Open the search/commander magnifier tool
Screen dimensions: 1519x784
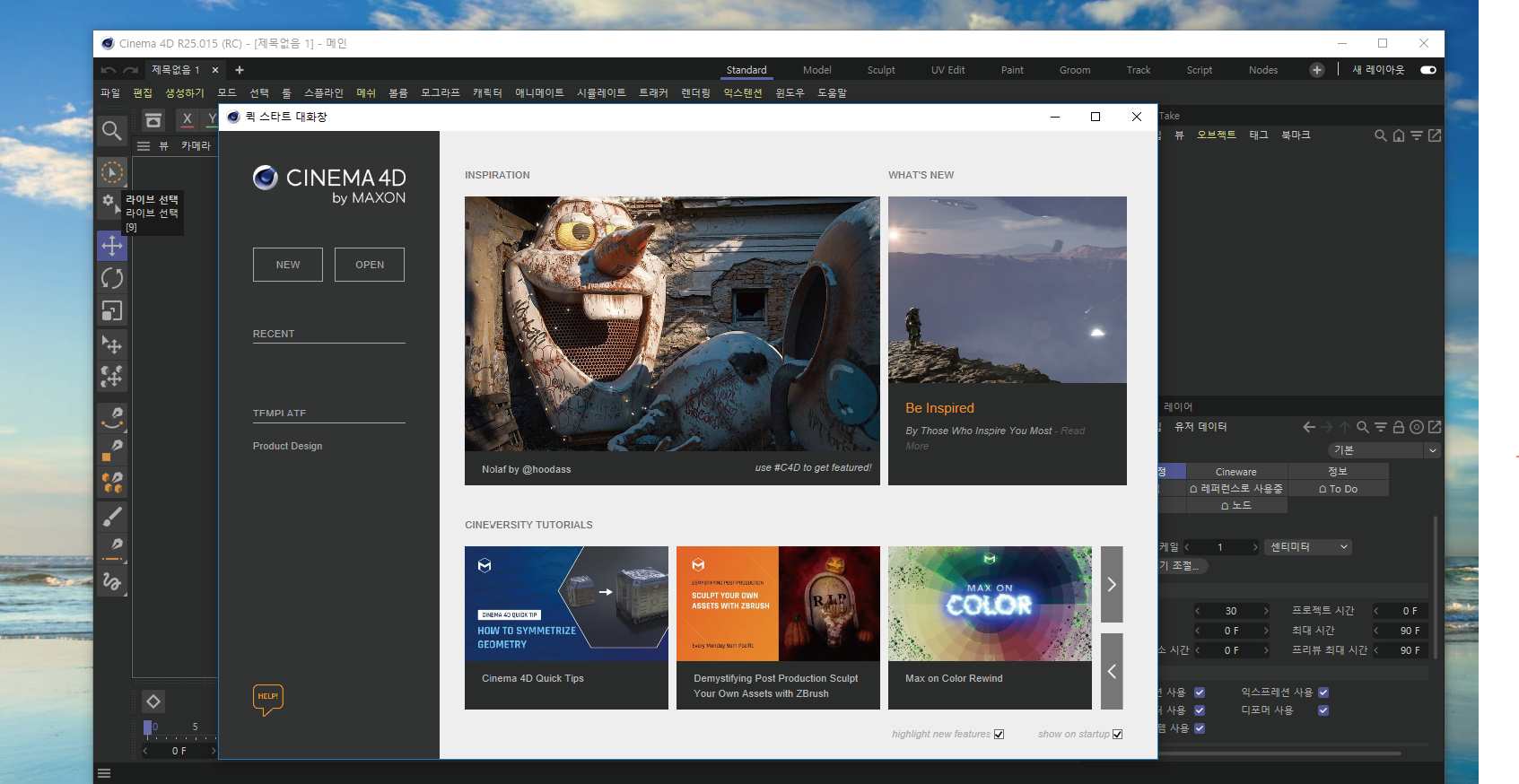[x=111, y=131]
